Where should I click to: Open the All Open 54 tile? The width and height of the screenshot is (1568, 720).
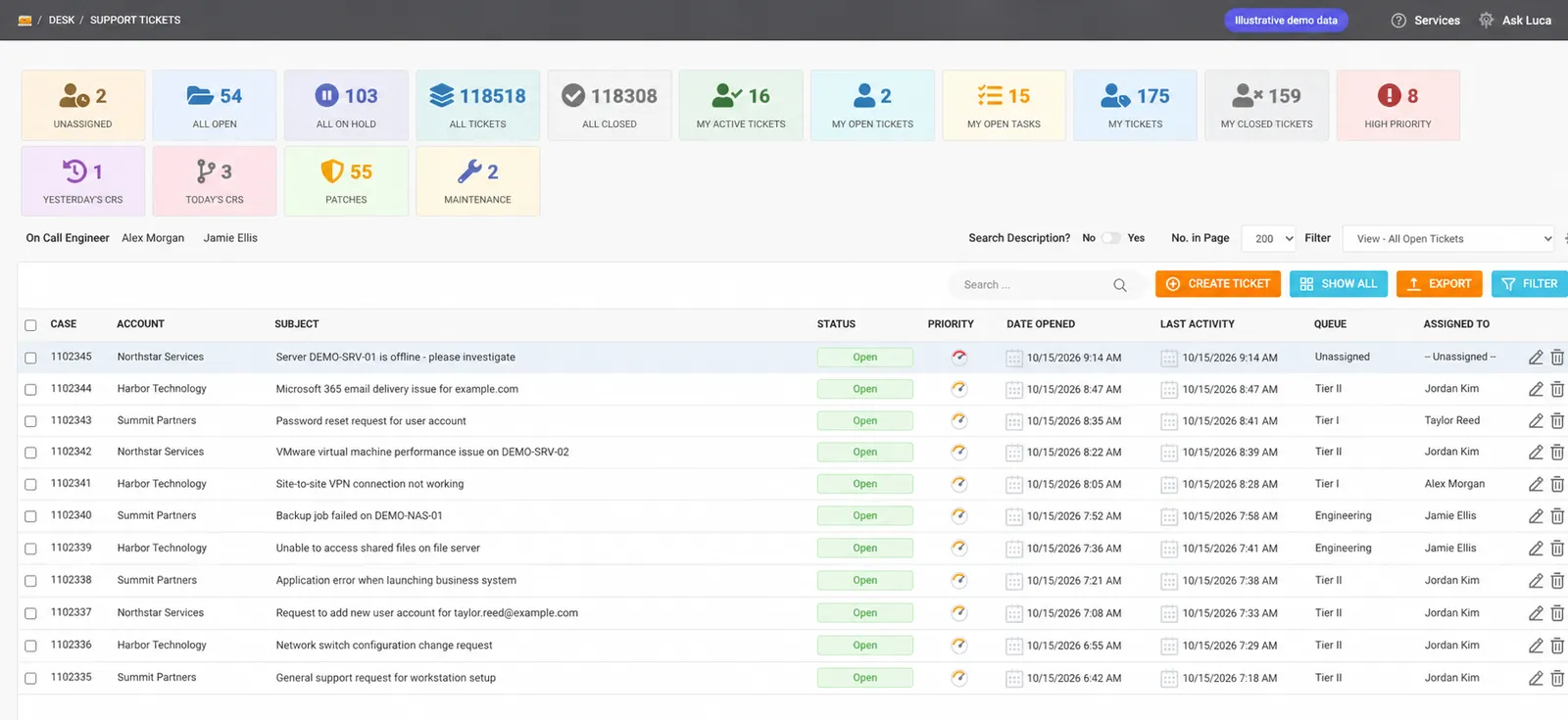(215, 105)
